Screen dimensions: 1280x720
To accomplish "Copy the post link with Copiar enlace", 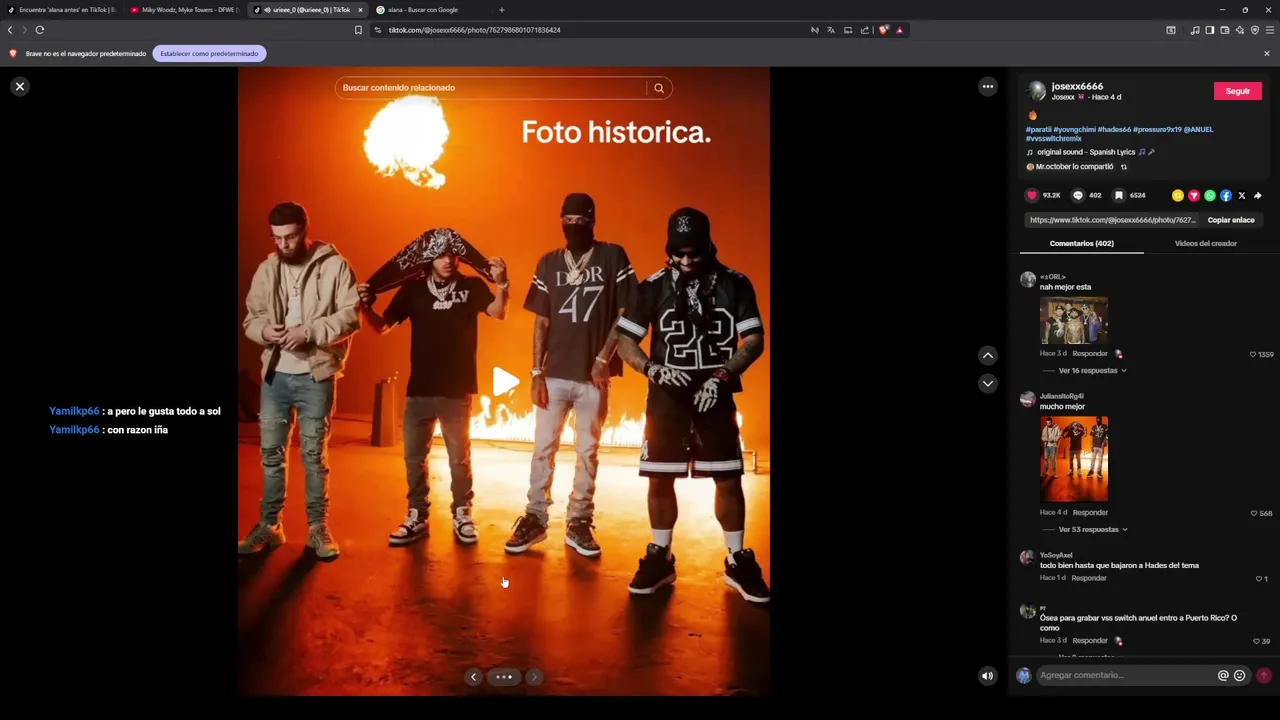I will pos(1231,220).
